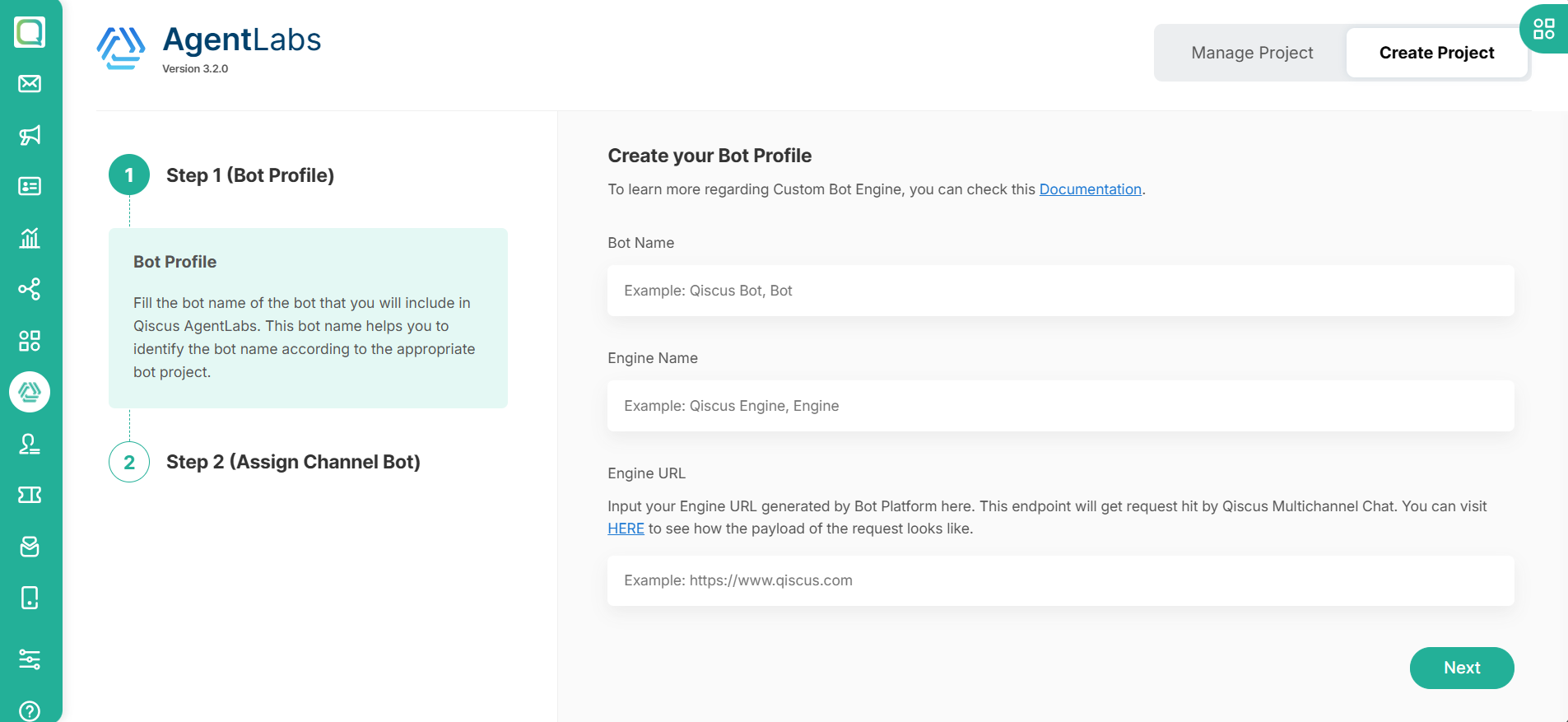The width and height of the screenshot is (1568, 722).
Task: Open the Documentation link
Action: coord(1090,189)
